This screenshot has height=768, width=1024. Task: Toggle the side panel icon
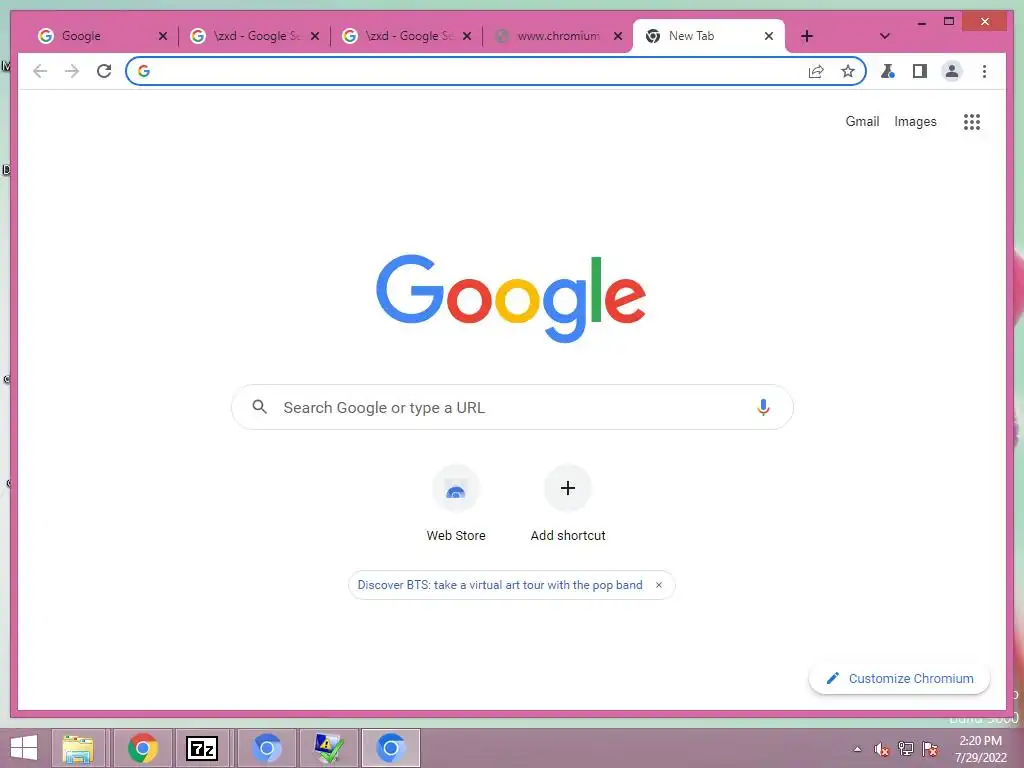(920, 71)
